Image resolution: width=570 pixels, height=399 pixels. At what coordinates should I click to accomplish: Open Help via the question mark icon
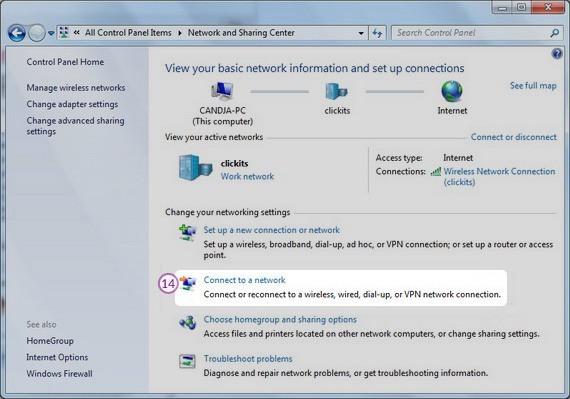(x=557, y=54)
